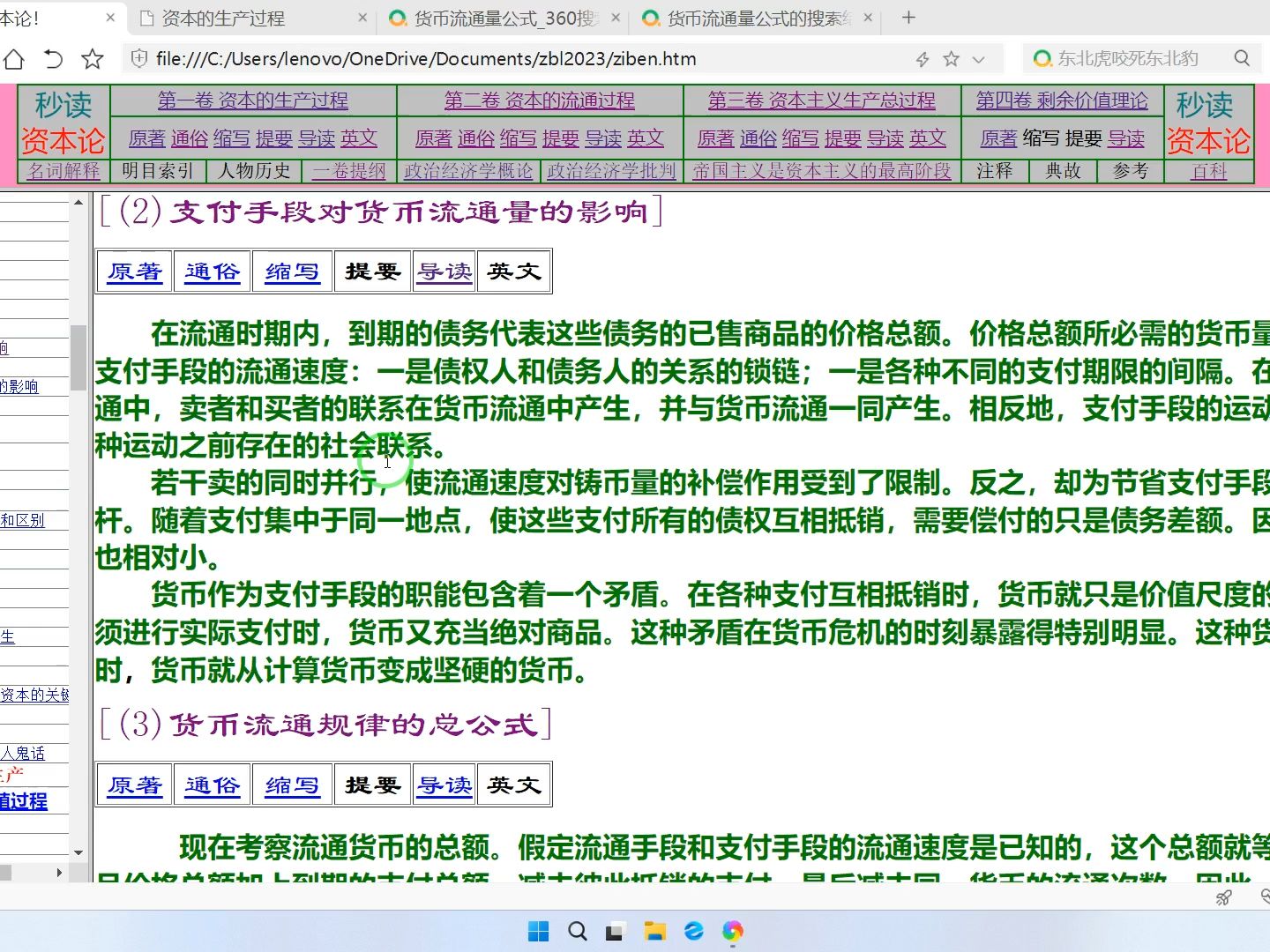
Task: Open 原著 under 第四卷 in top navigation
Action: [x=998, y=138]
